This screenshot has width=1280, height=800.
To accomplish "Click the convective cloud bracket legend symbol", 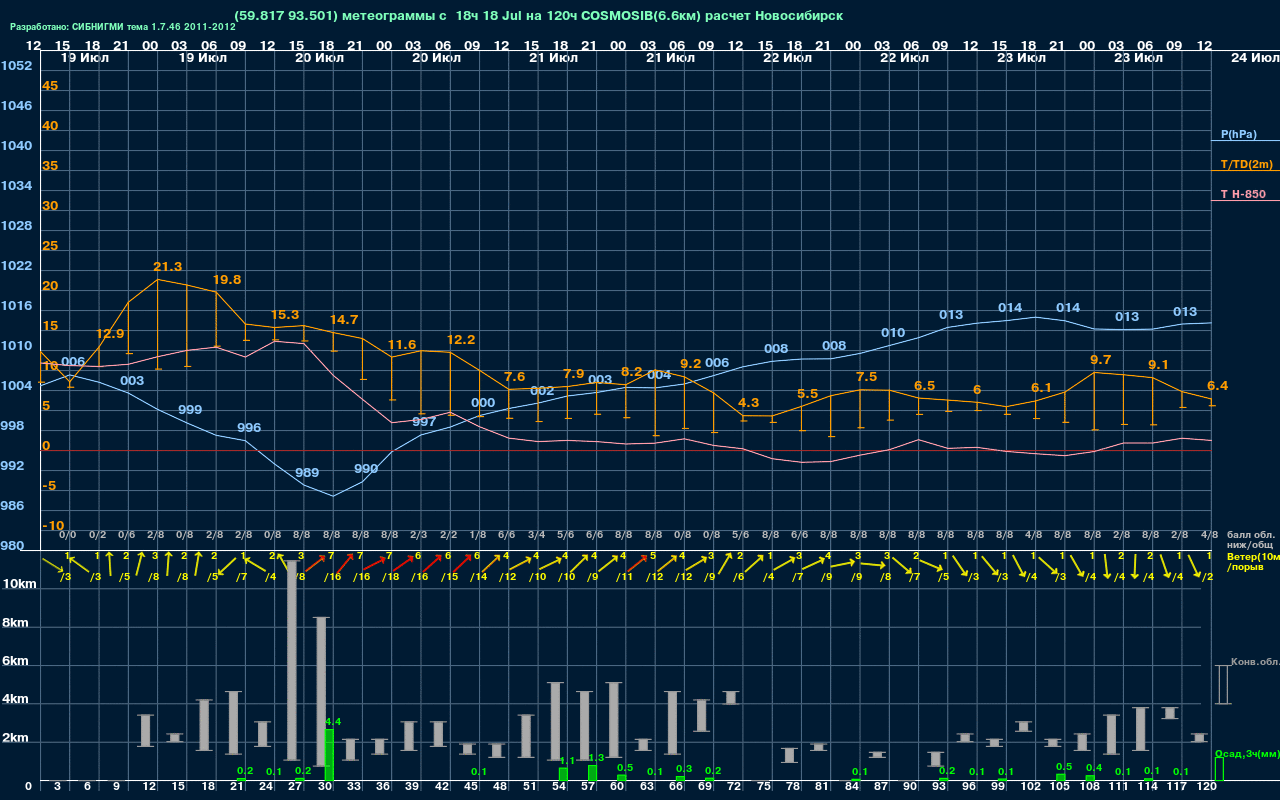I will pyautogui.click(x=1222, y=684).
